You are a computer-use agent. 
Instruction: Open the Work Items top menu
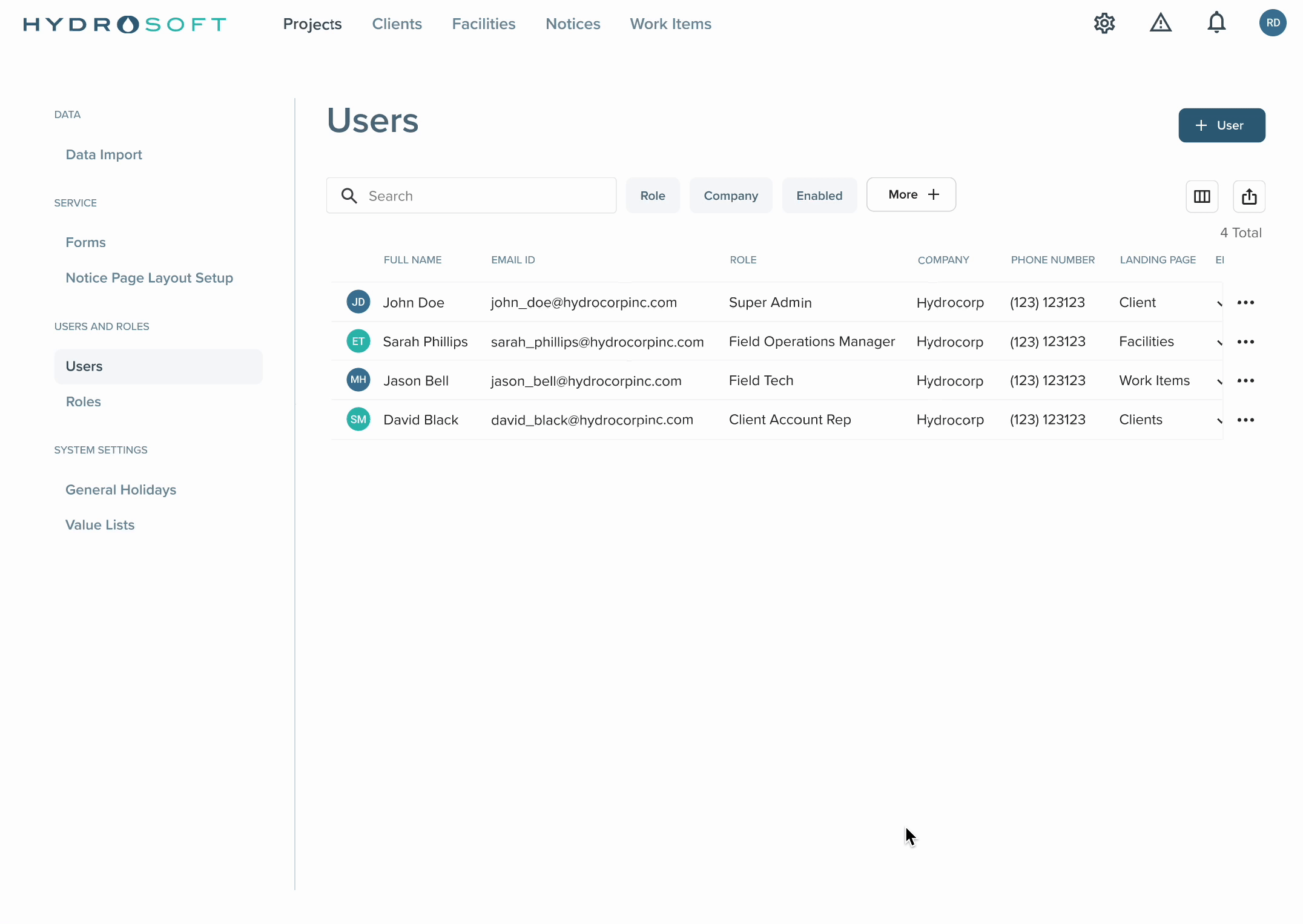click(x=670, y=24)
